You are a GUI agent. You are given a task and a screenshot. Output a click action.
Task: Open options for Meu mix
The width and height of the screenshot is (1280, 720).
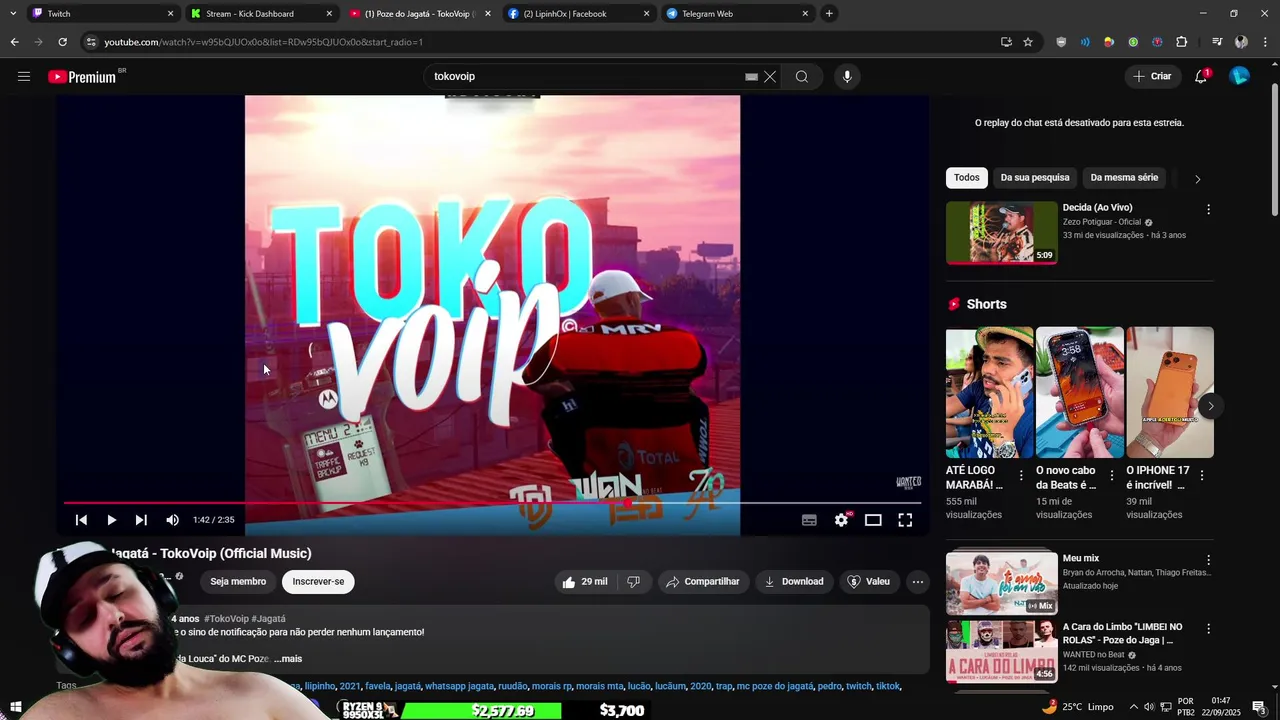(1208, 561)
